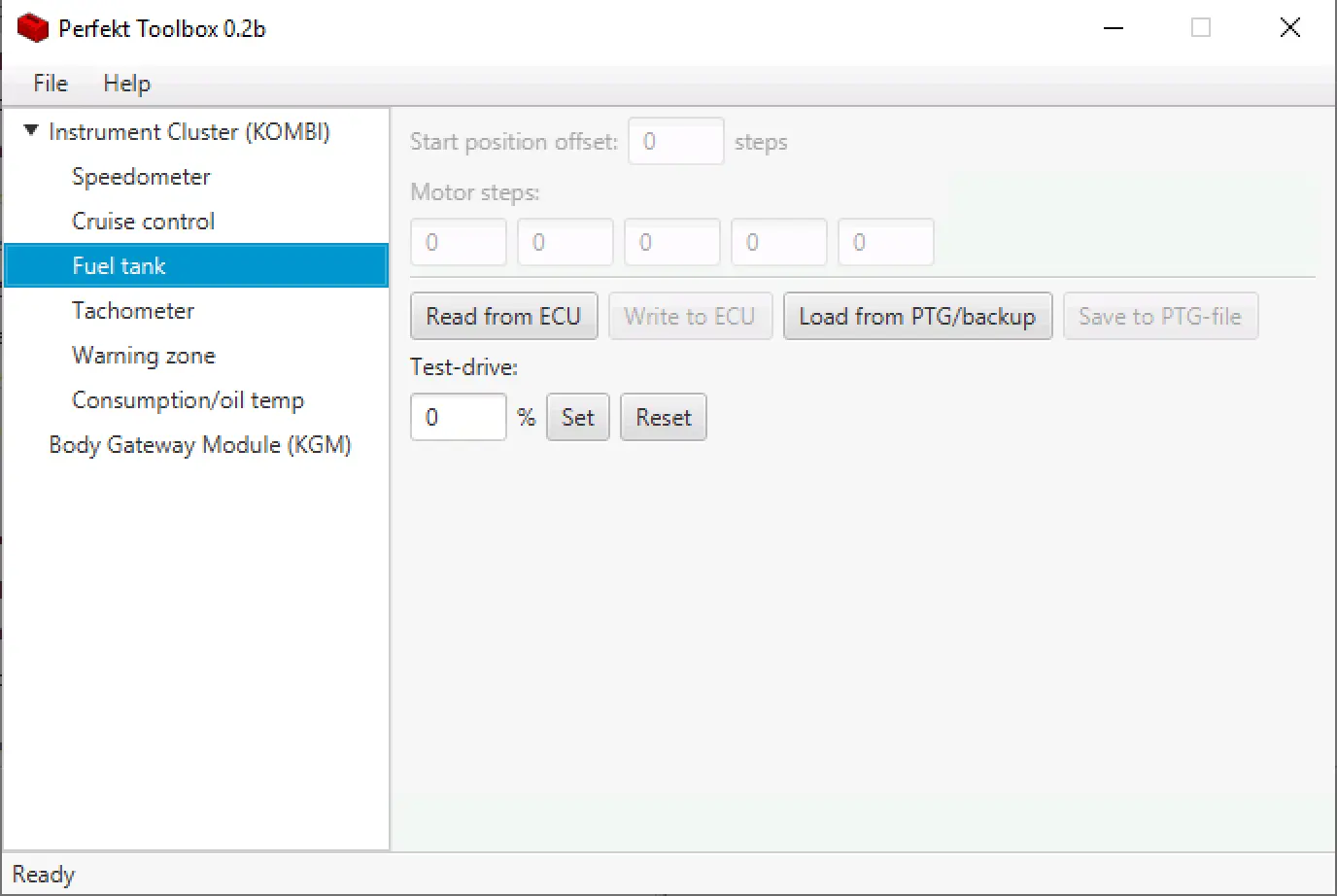Select the Fuel tank tree item
Screen dimensions: 1337x896
pyautogui.click(x=119, y=266)
